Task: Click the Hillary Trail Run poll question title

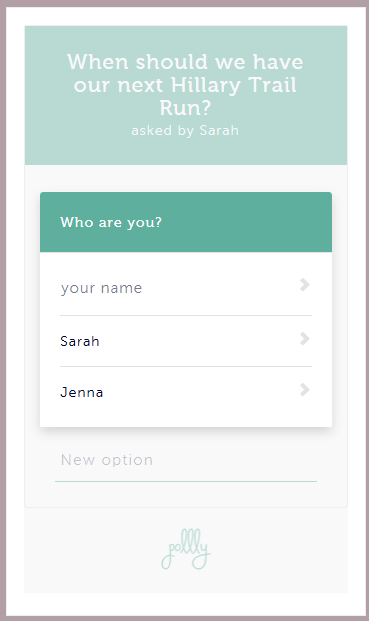Action: click(x=185, y=85)
